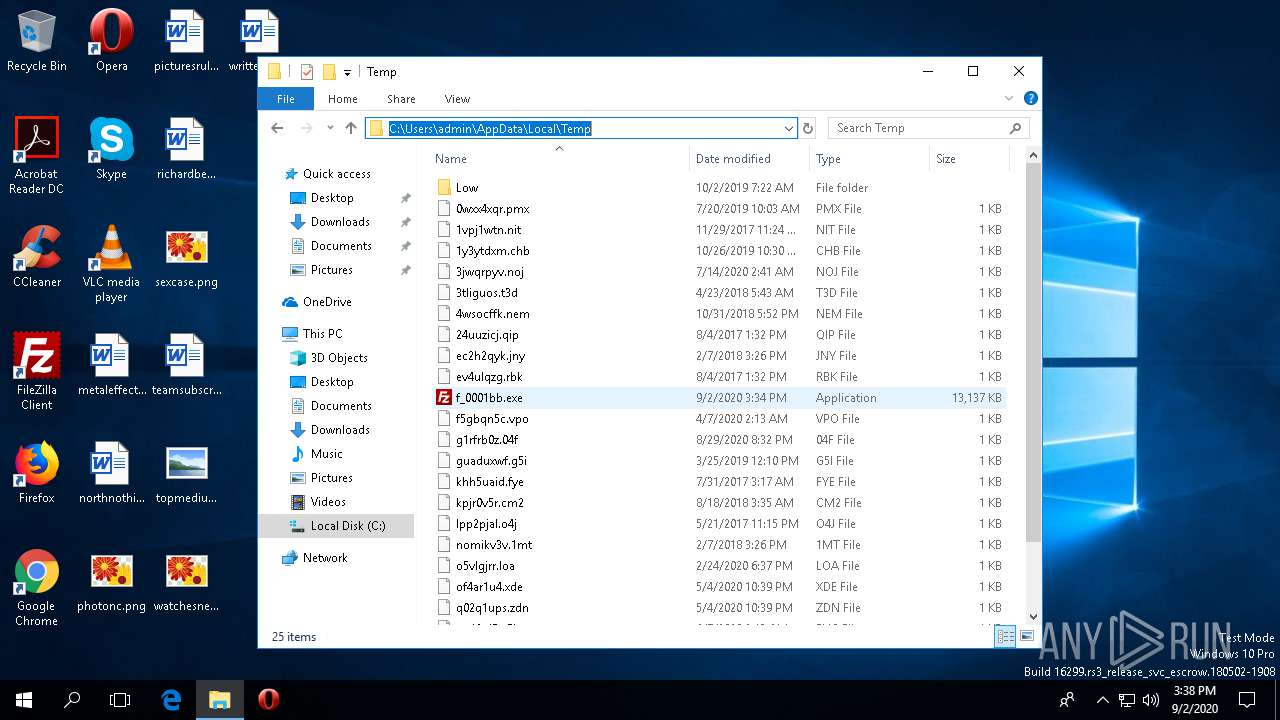Click the Explorer Back arrow
Image resolution: width=1280 pixels, height=720 pixels.
coord(278,128)
